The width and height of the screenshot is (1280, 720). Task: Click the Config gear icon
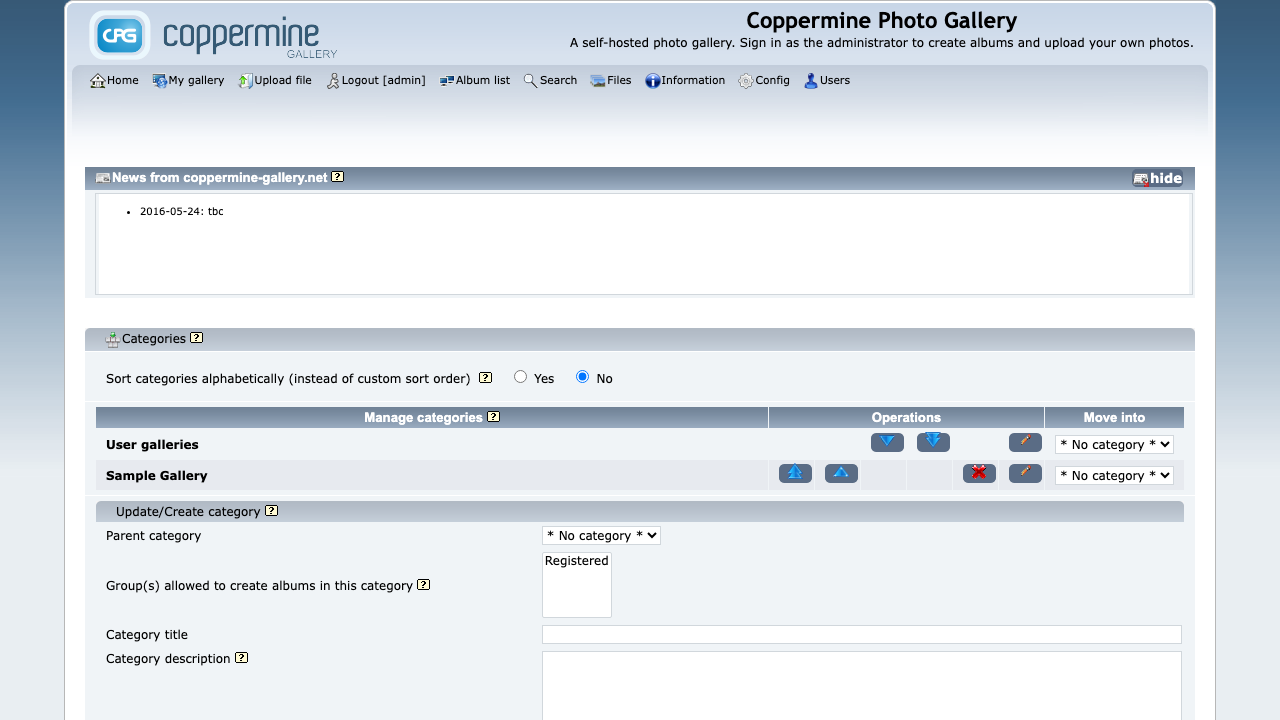746,81
